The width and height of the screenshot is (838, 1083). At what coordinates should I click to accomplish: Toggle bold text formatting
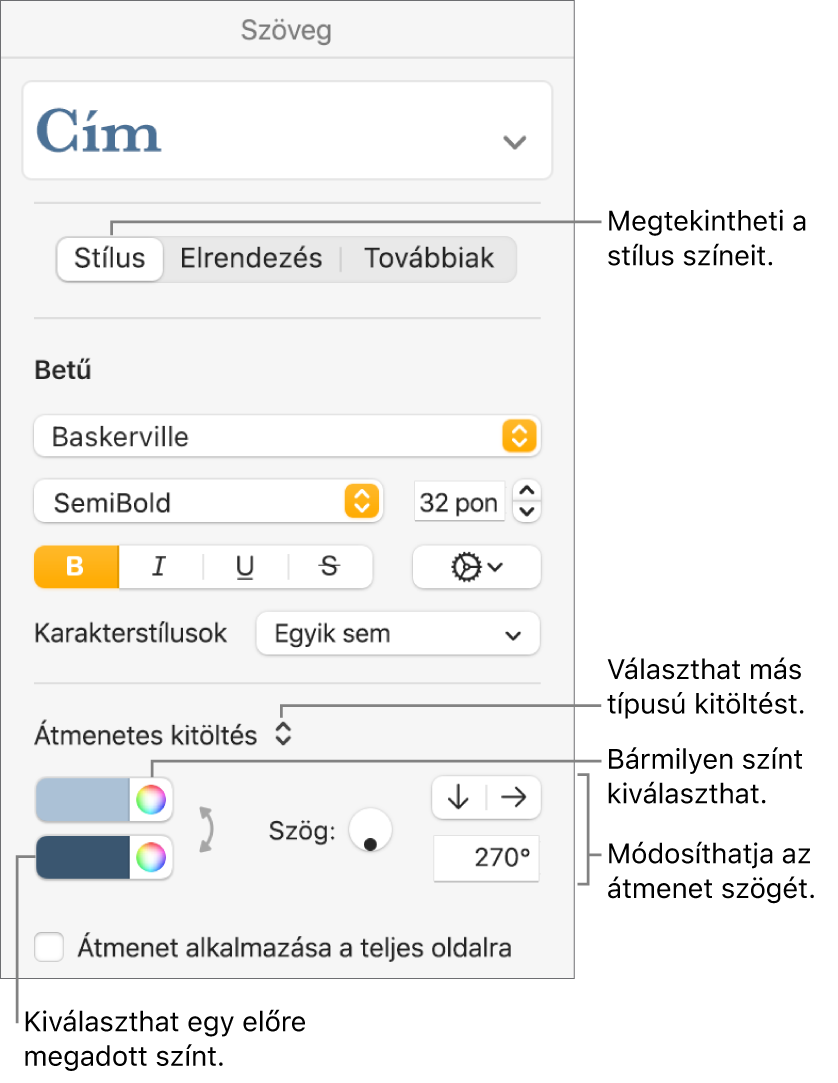point(76,567)
